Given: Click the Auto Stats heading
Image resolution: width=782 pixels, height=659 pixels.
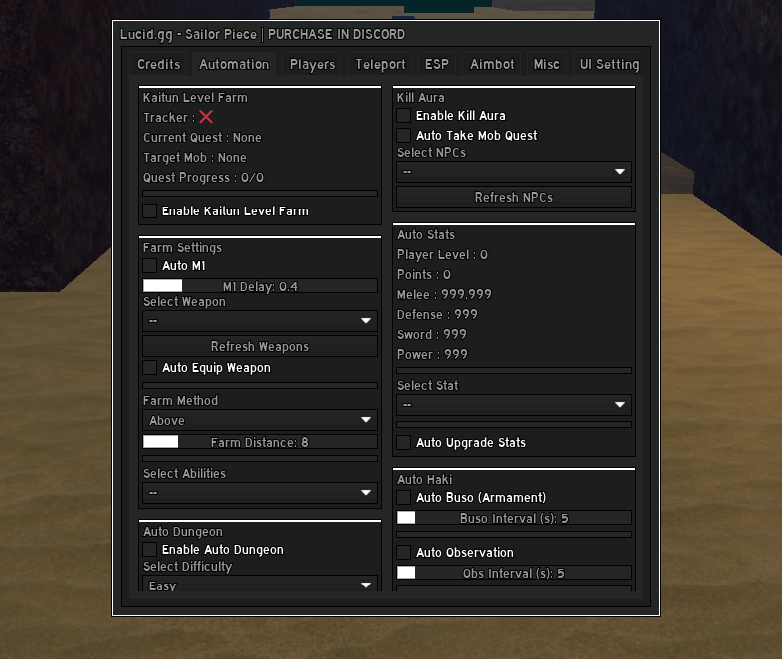Looking at the screenshot, I should point(426,234).
